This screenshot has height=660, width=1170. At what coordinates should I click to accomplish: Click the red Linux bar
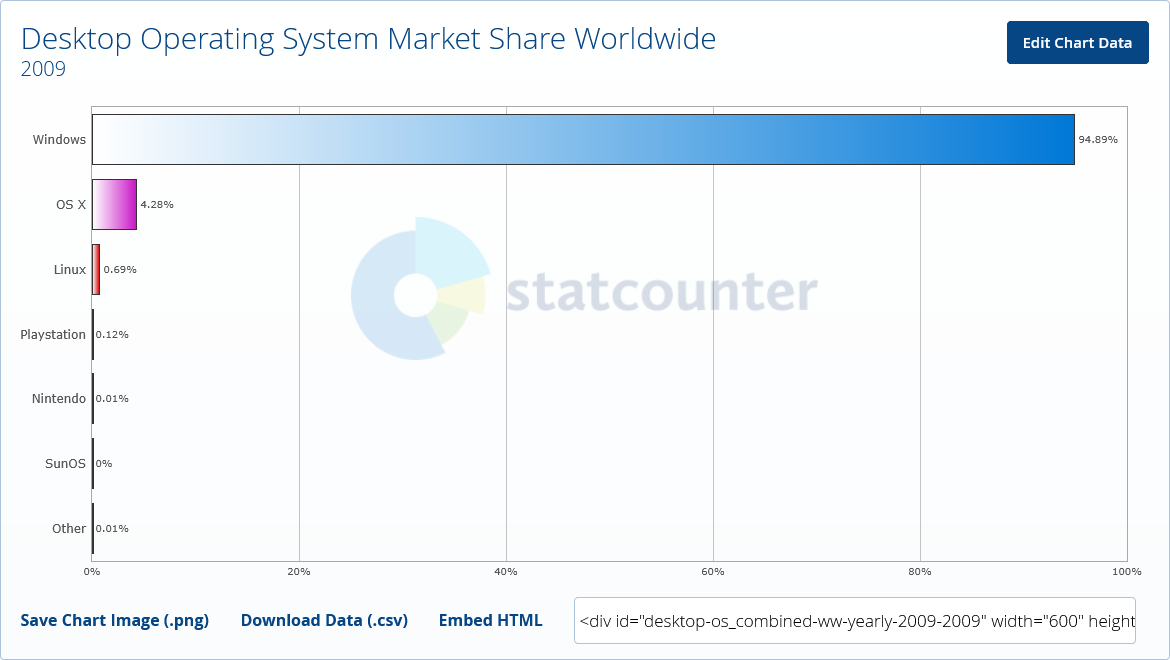tap(96, 269)
